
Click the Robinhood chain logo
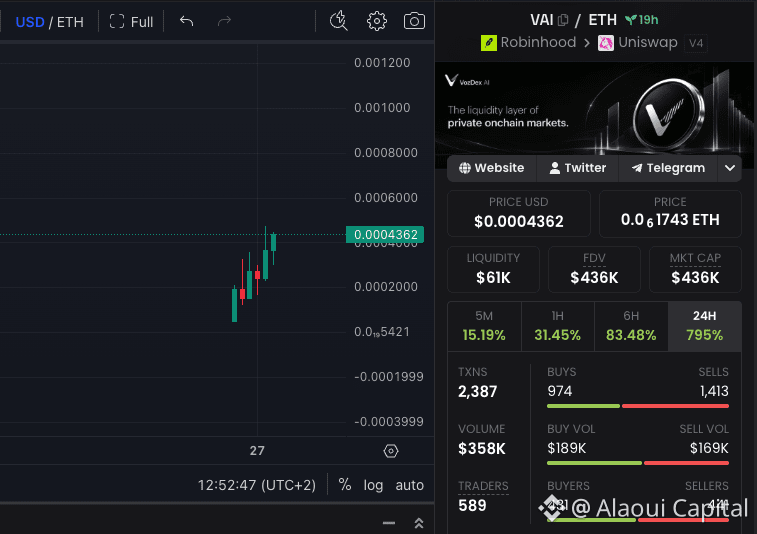tap(489, 43)
